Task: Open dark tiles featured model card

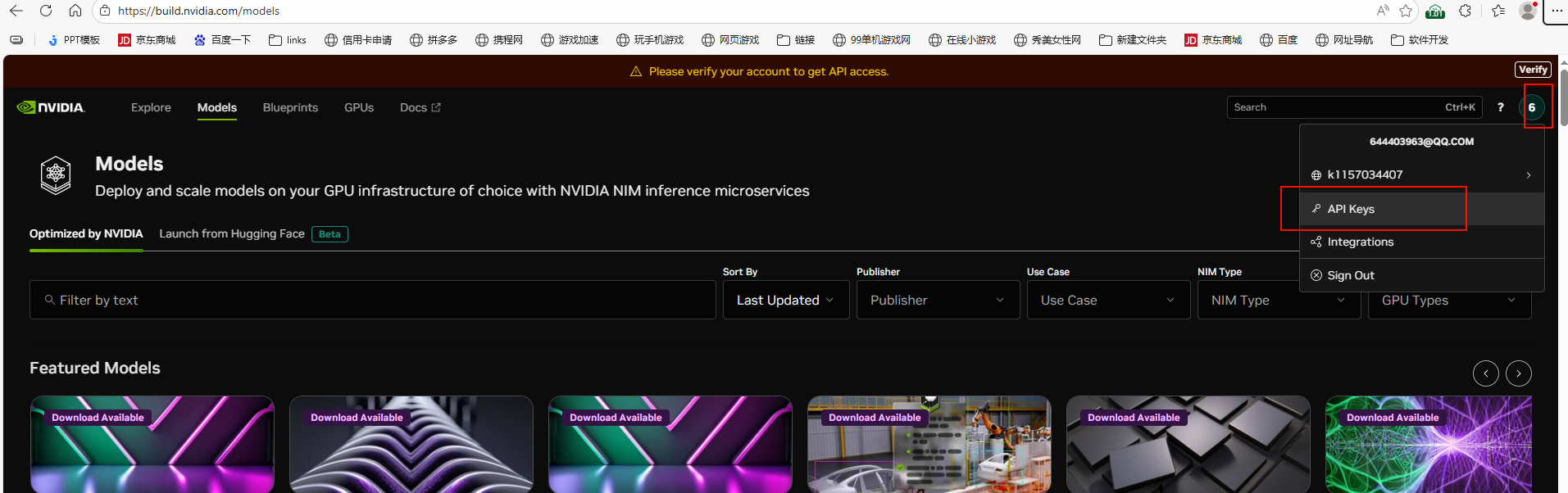Action: (1188, 445)
